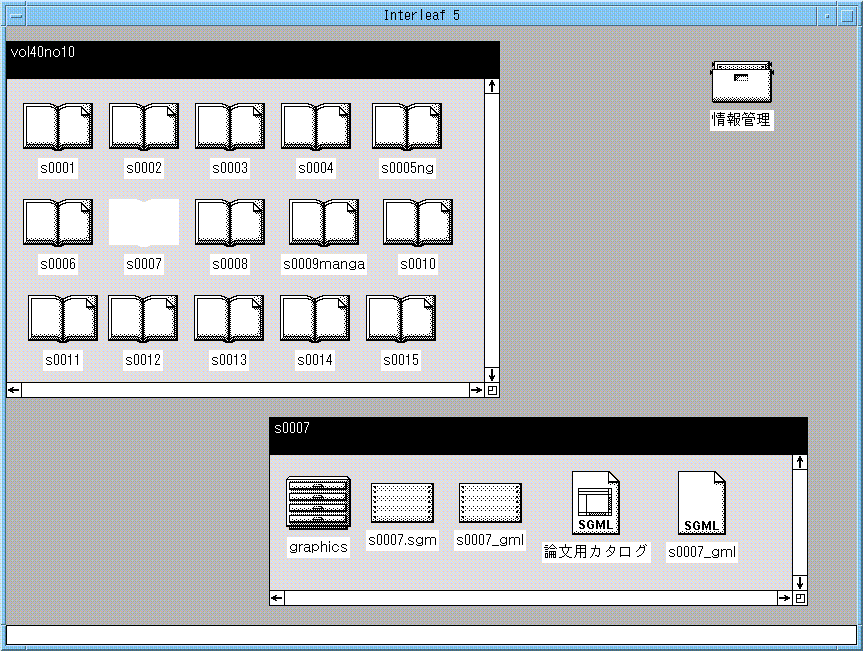Open the s0001 book icon
This screenshot has width=863, height=651.
pyautogui.click(x=58, y=127)
